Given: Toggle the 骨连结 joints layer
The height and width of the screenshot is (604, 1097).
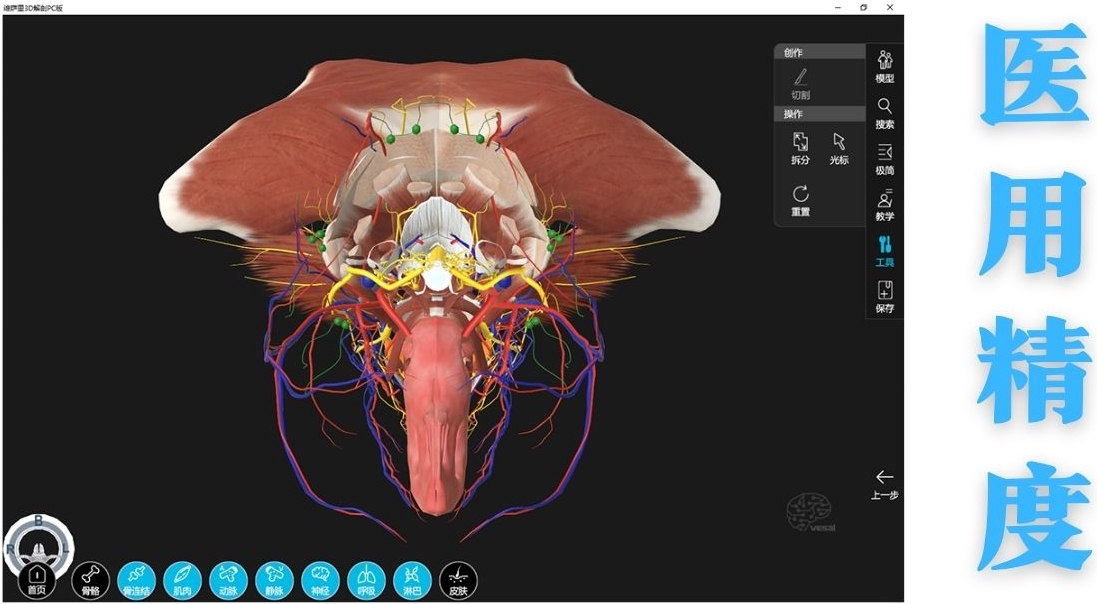Looking at the screenshot, I should tap(136, 580).
